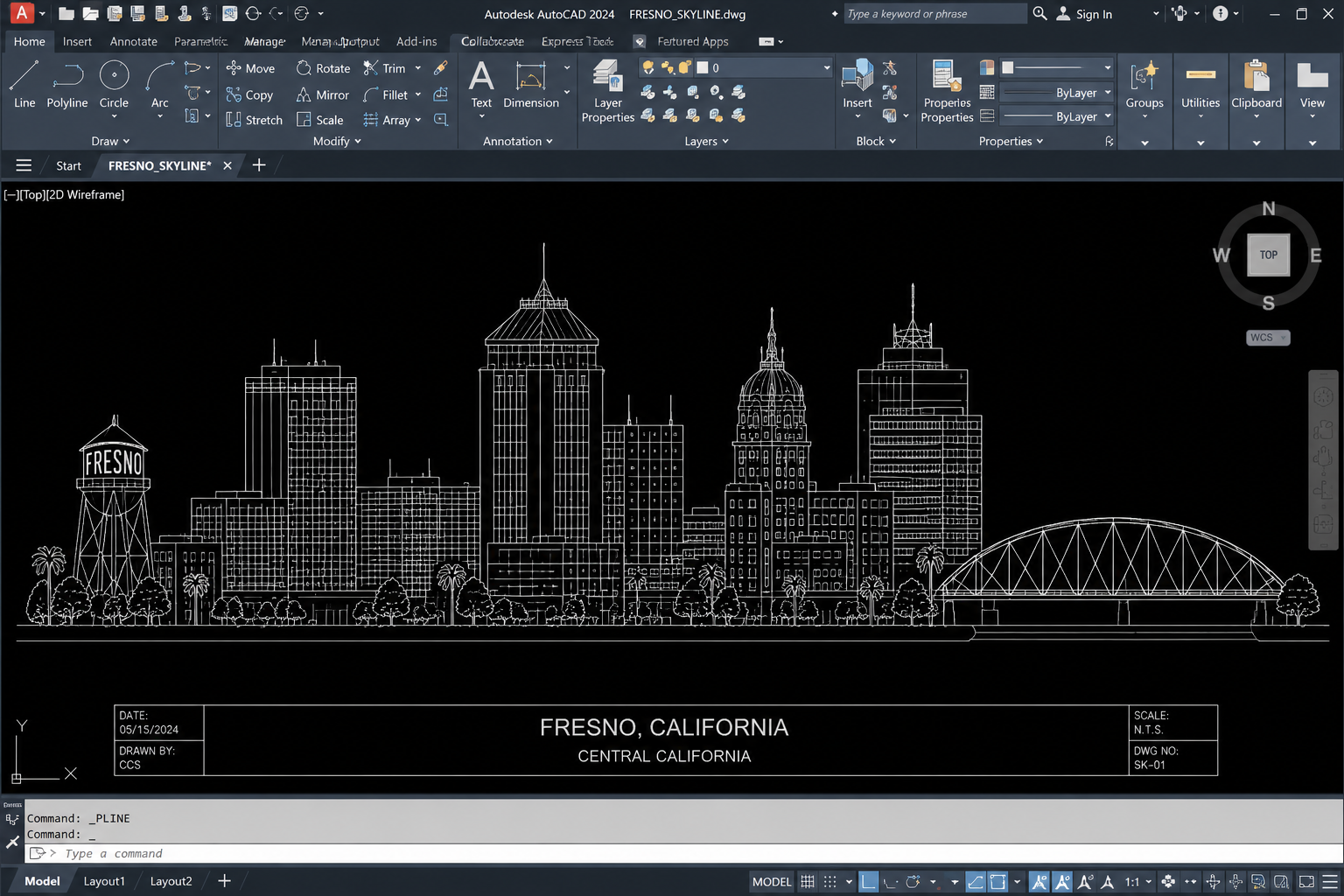Image resolution: width=1344 pixels, height=896 pixels.
Task: Toggle annotation visibility in status bar
Action: click(1039, 881)
